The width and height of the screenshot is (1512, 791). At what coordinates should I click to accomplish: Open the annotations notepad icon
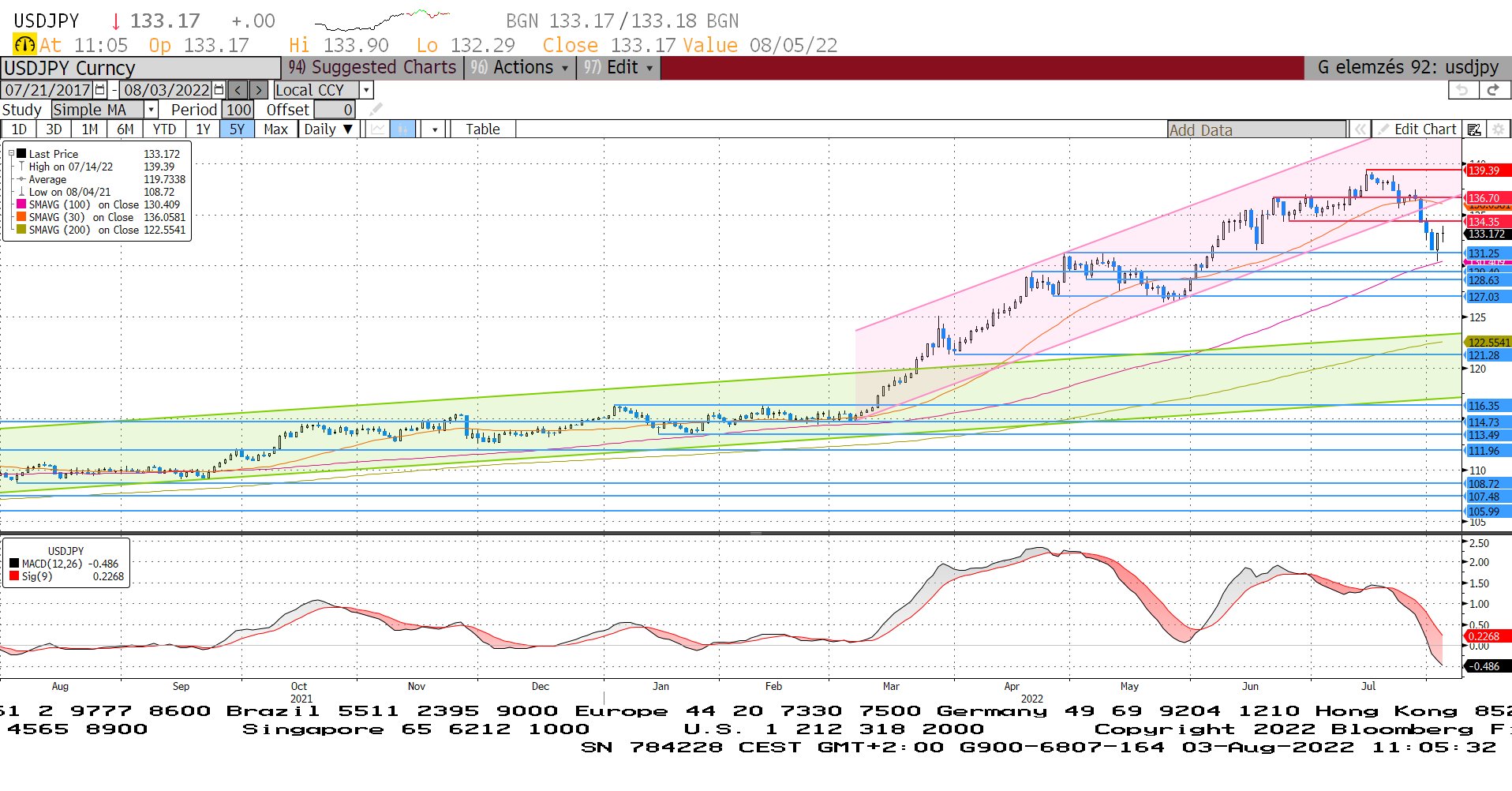[x=1473, y=129]
